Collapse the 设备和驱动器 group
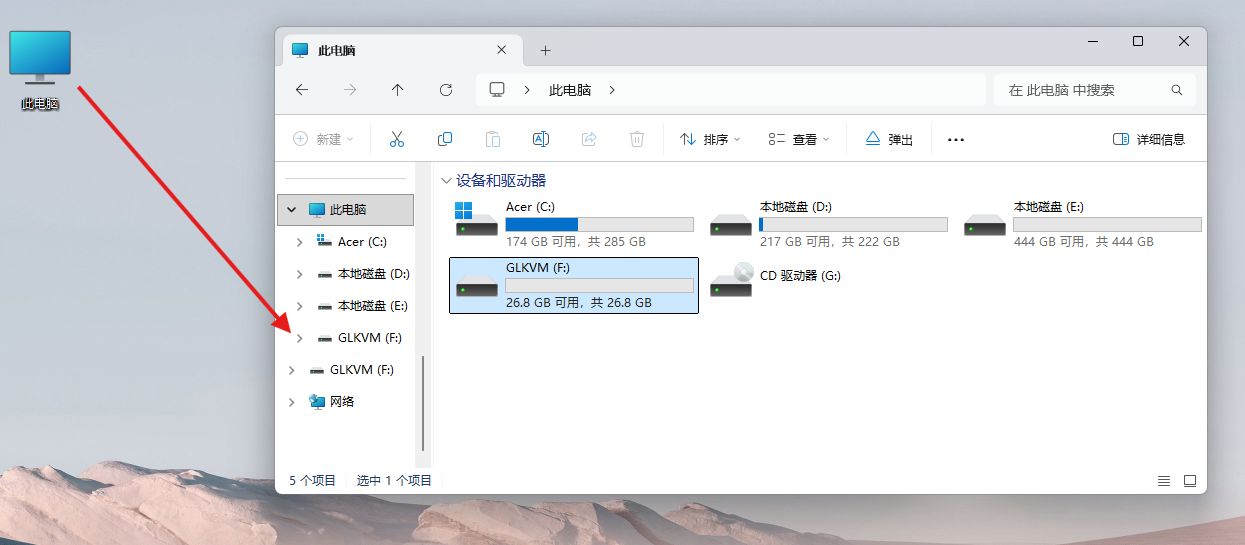1245x545 pixels. tap(446, 181)
